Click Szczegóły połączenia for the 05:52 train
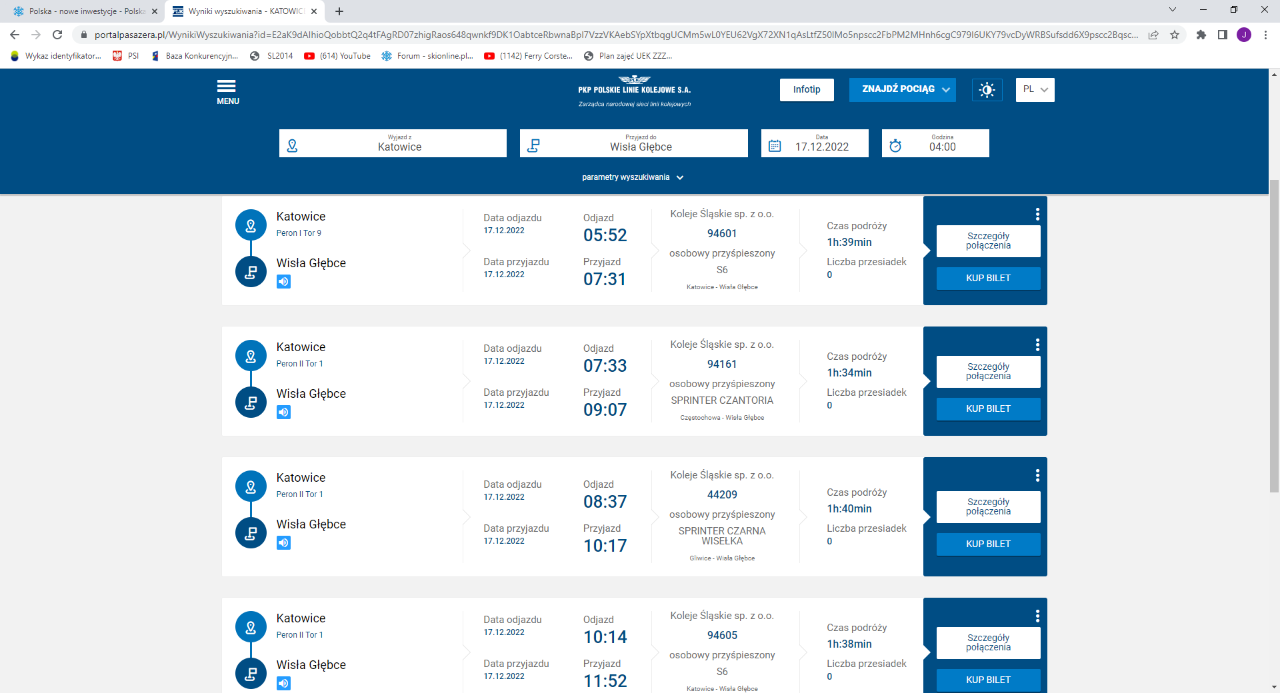 988,241
